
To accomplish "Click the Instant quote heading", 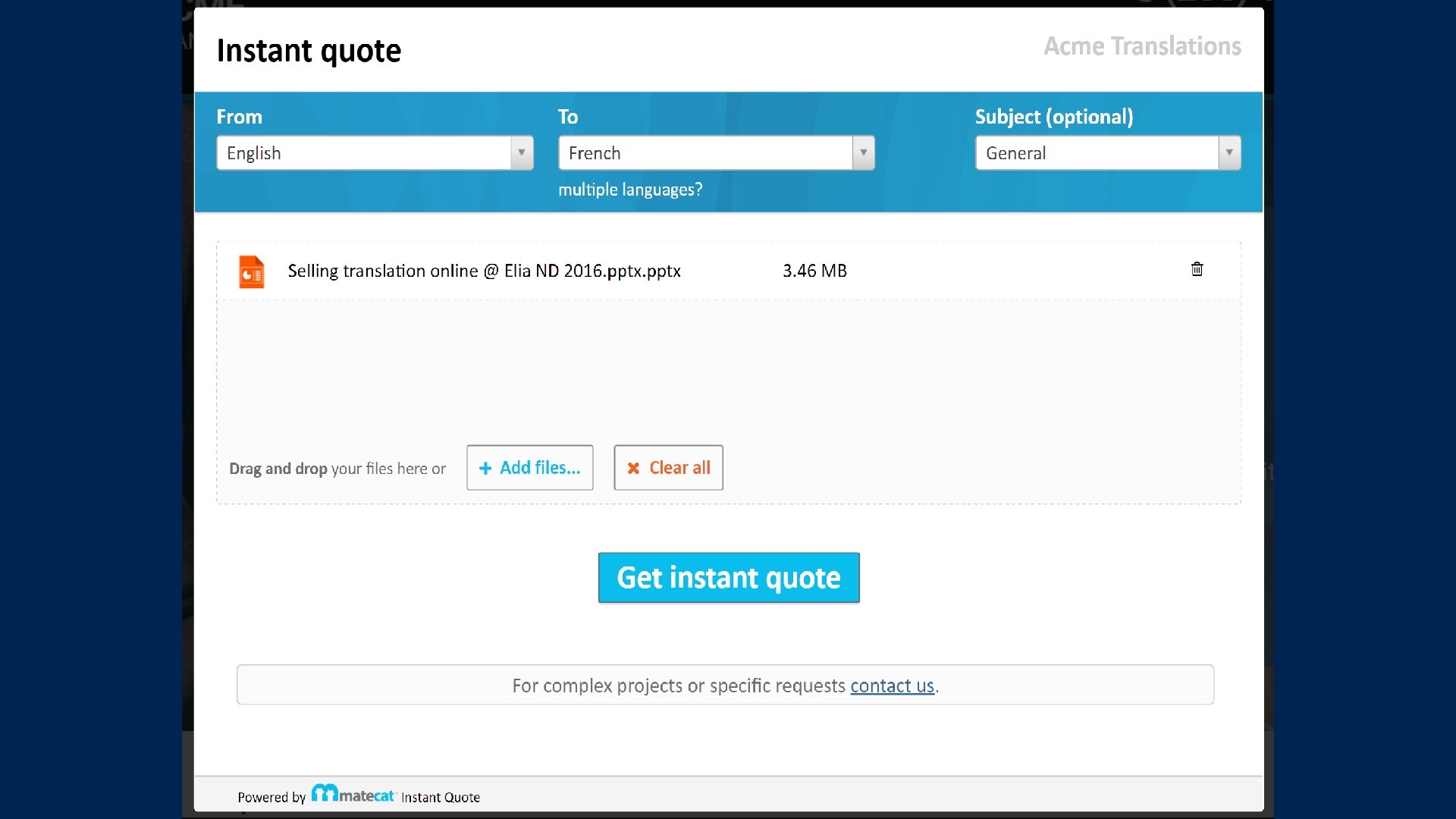I will 309,51.
